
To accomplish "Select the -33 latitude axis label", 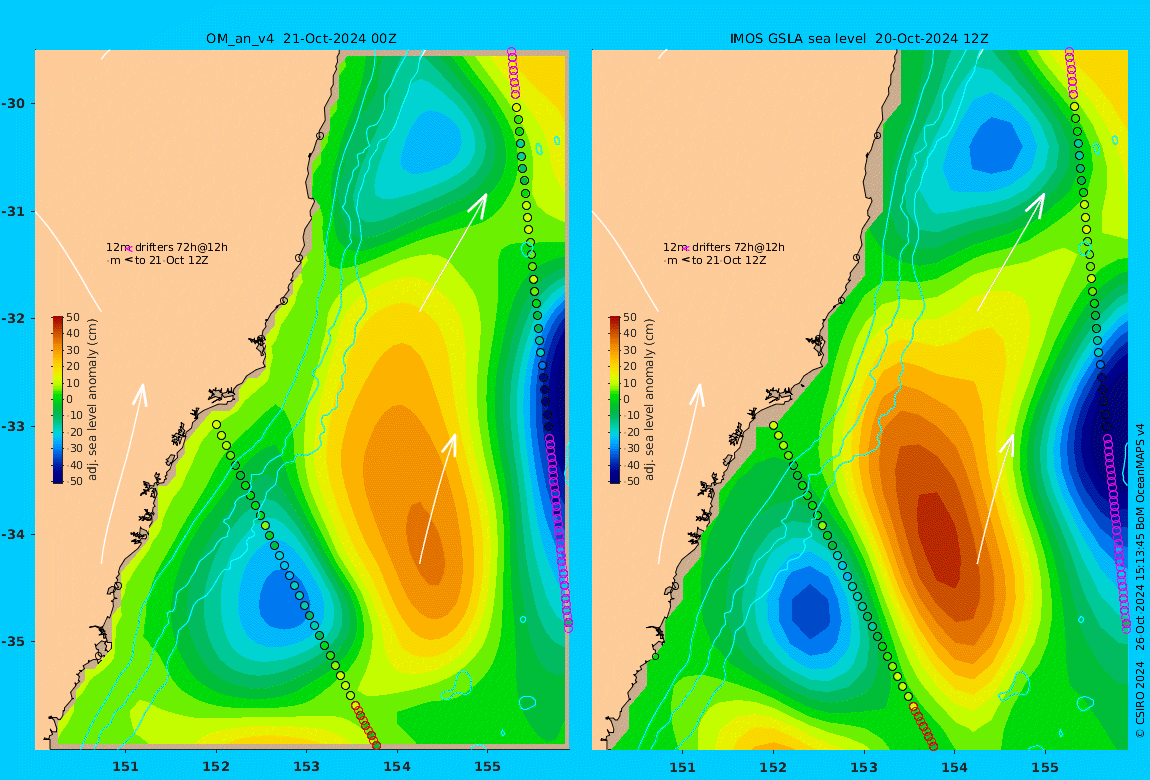I will pyautogui.click(x=12, y=427).
